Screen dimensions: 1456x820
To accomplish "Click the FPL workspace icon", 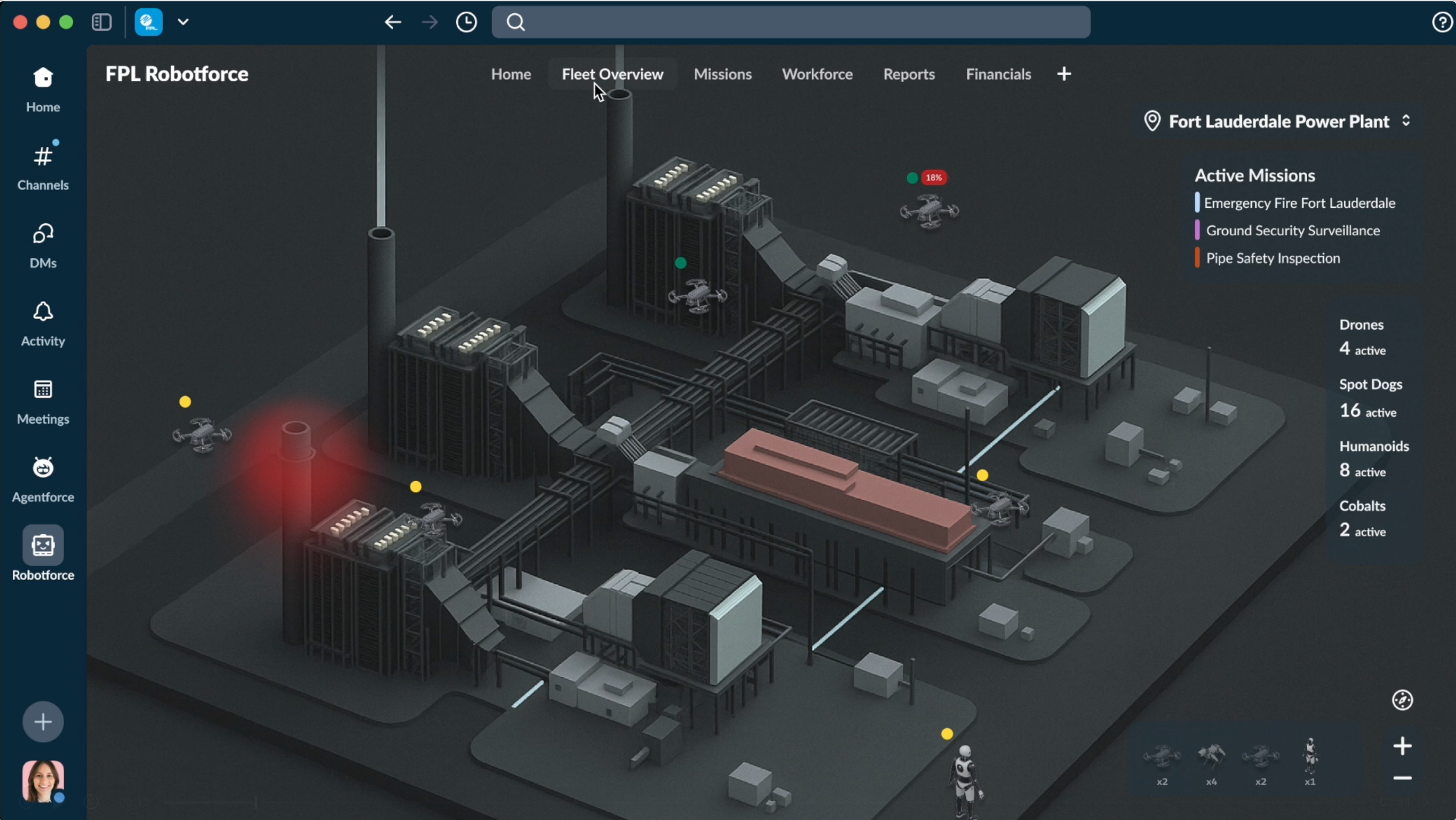I will click(x=149, y=22).
